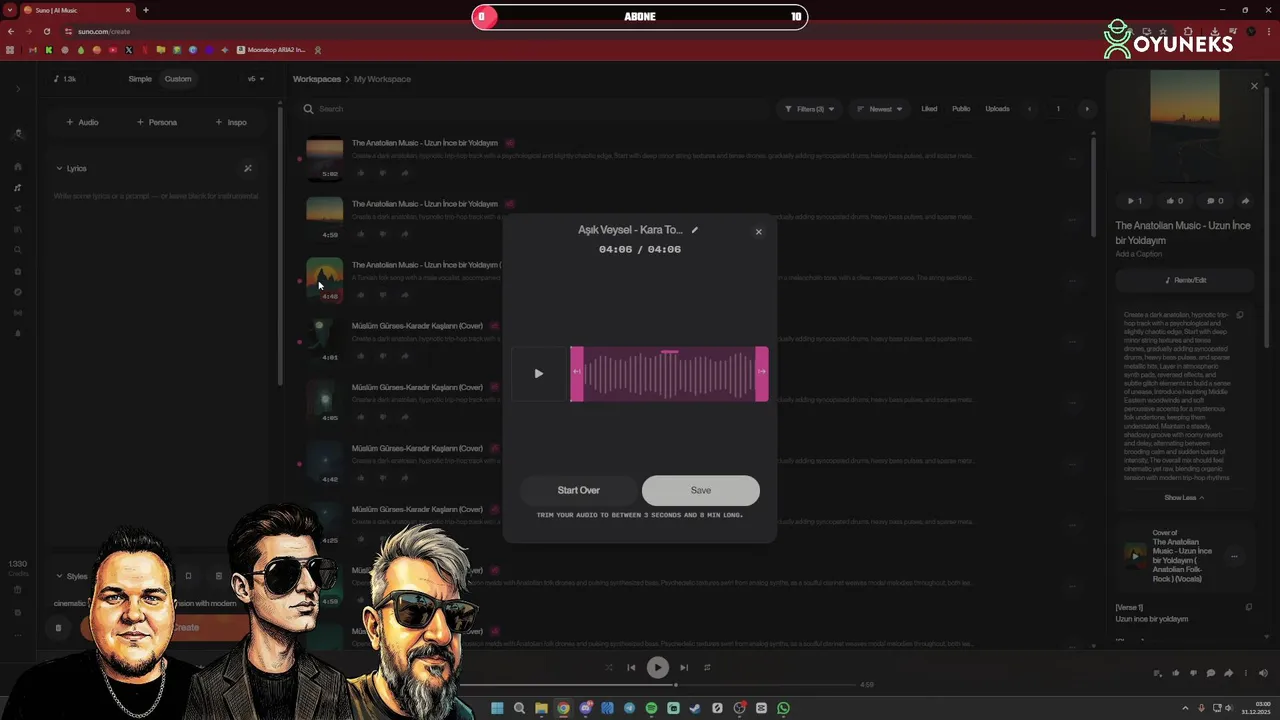Screen dimensions: 1280x720
Task: Dislike the first Anatolian Music track
Action: (383, 173)
